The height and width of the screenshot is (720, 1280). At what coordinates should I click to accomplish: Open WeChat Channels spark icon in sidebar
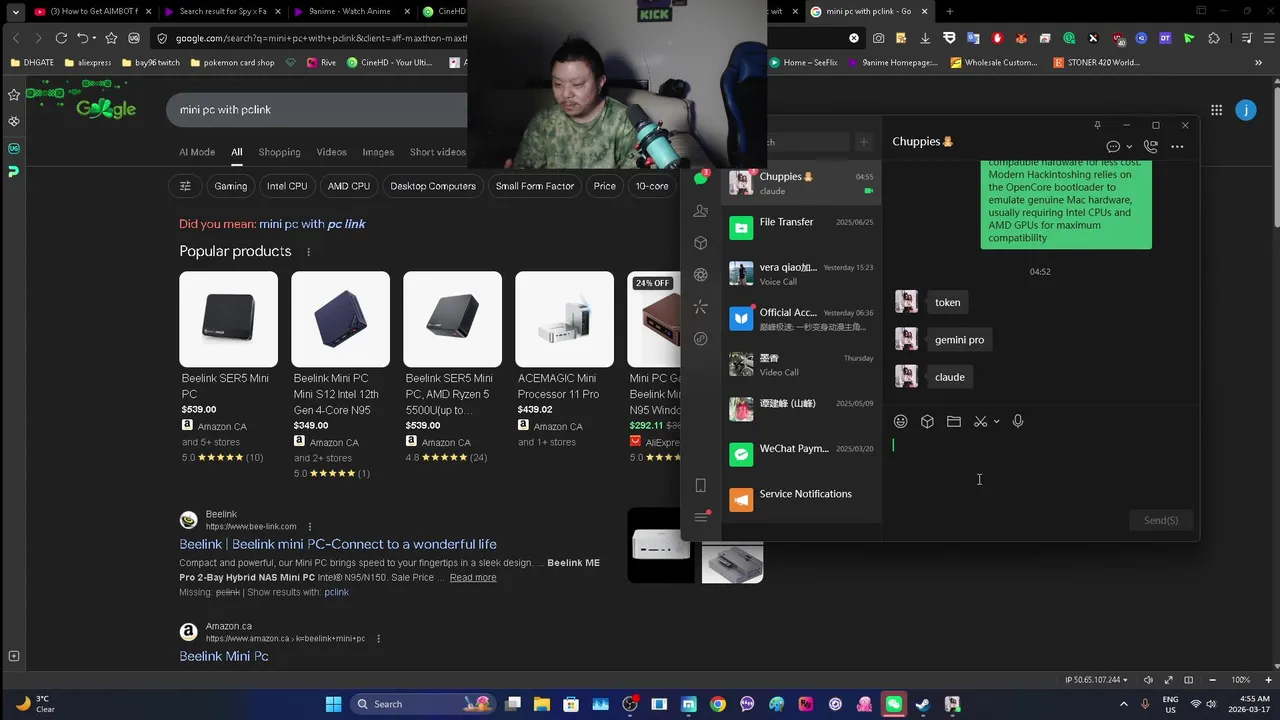pyautogui.click(x=700, y=307)
